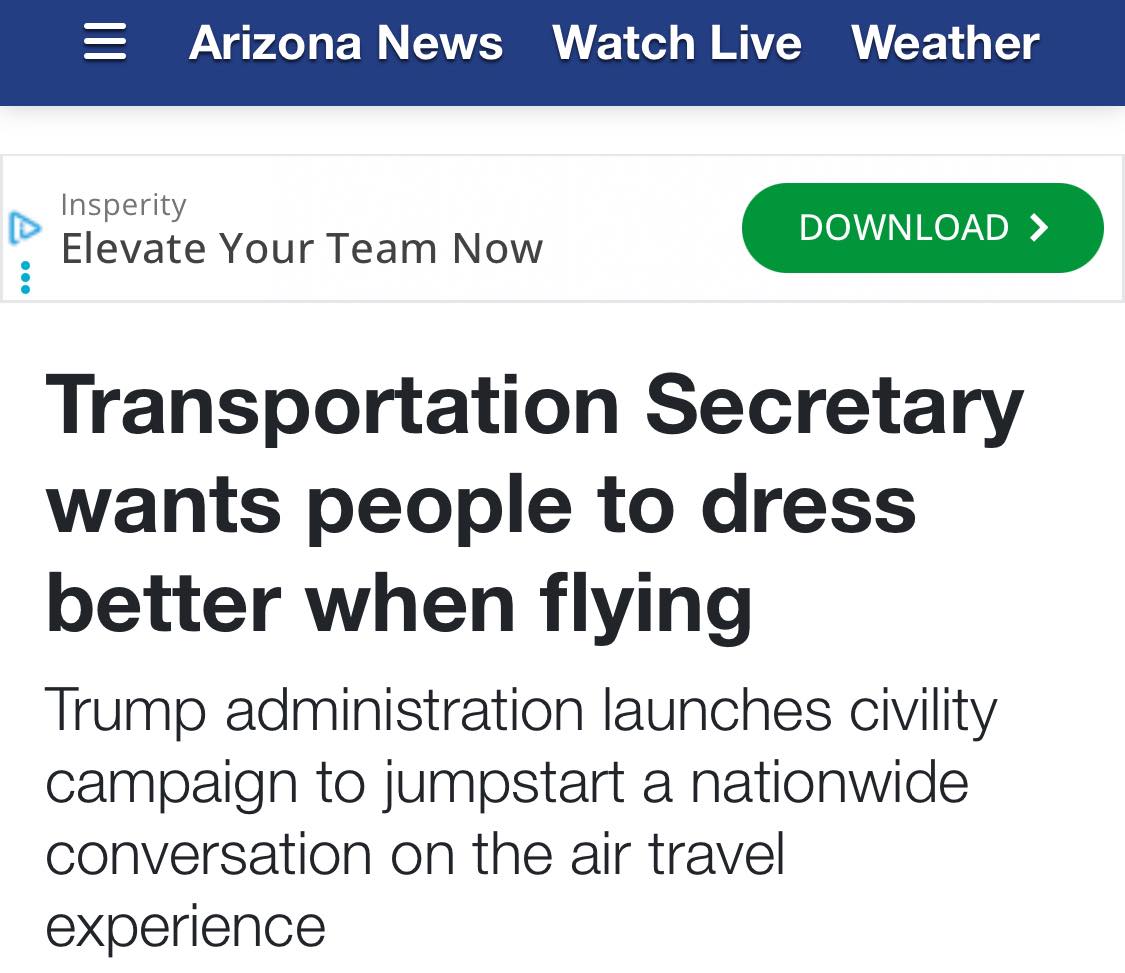Viewport: 1125px width, 973px height.
Task: Click the word "DOWNLOAD" in the ad
Action: pyautogui.click(x=903, y=228)
